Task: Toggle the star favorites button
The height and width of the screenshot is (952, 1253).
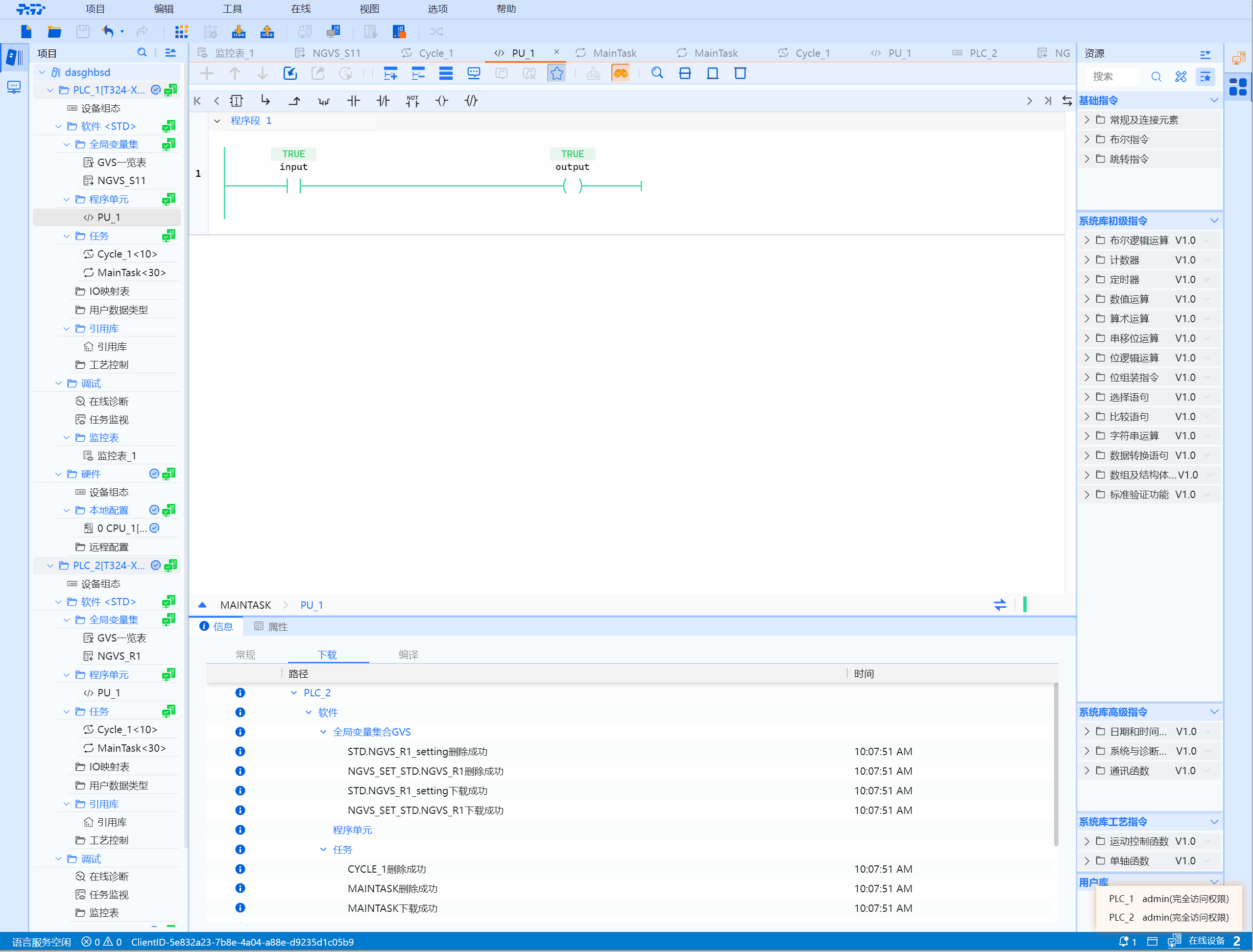Action: 556,73
